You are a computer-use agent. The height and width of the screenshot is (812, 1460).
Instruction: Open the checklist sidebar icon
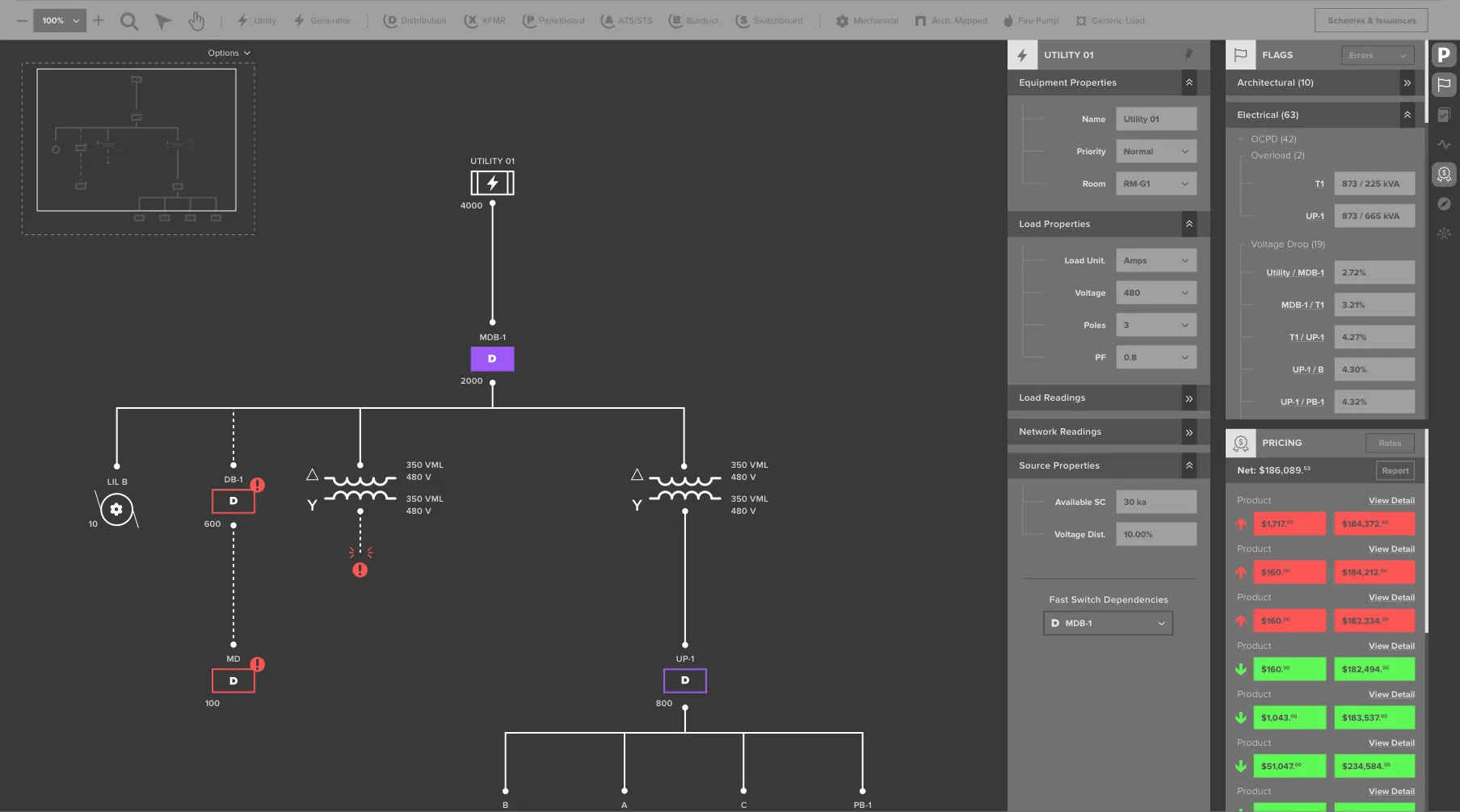coord(1444,115)
